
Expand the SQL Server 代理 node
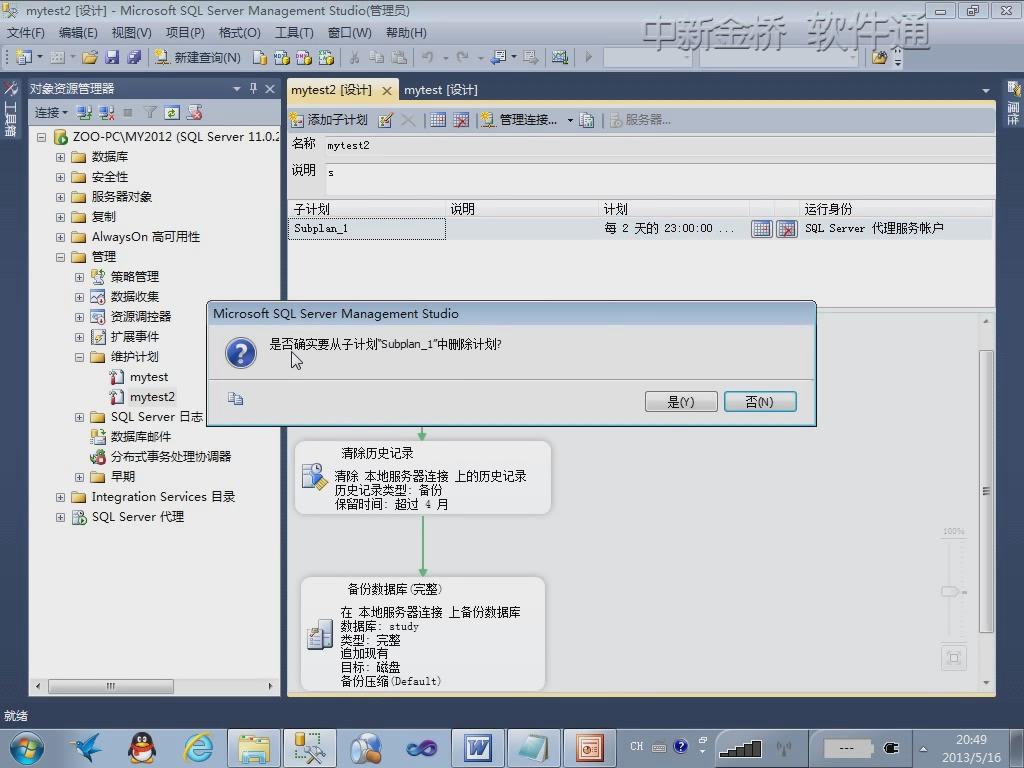click(x=60, y=517)
